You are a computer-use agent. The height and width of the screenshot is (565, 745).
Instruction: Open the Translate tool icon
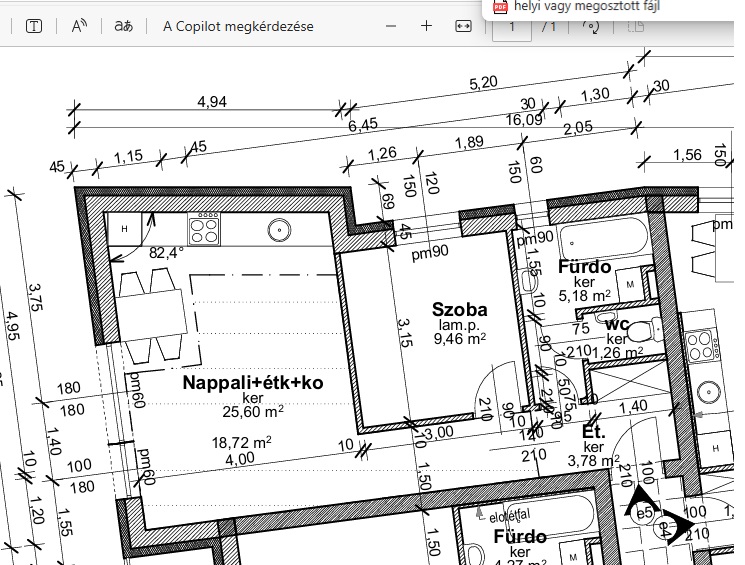point(123,26)
